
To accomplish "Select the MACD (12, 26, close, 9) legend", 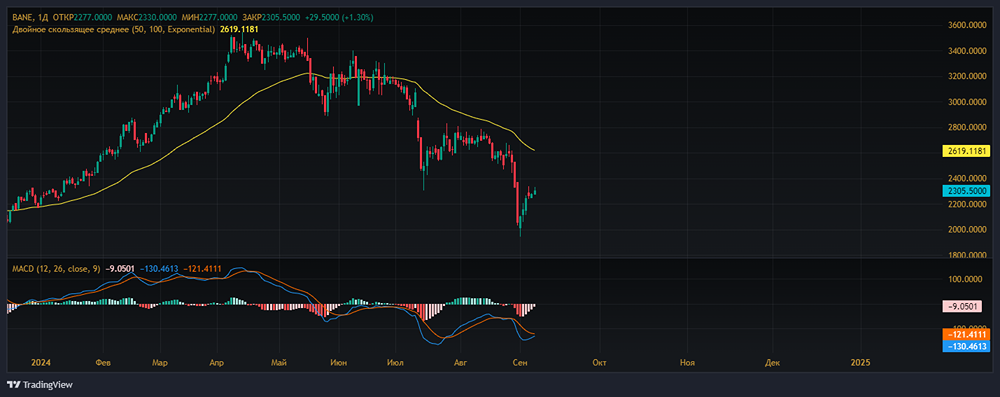I will pos(56,269).
